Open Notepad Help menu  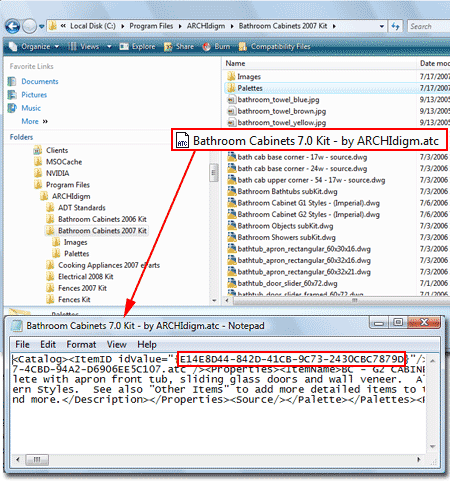click(147, 344)
